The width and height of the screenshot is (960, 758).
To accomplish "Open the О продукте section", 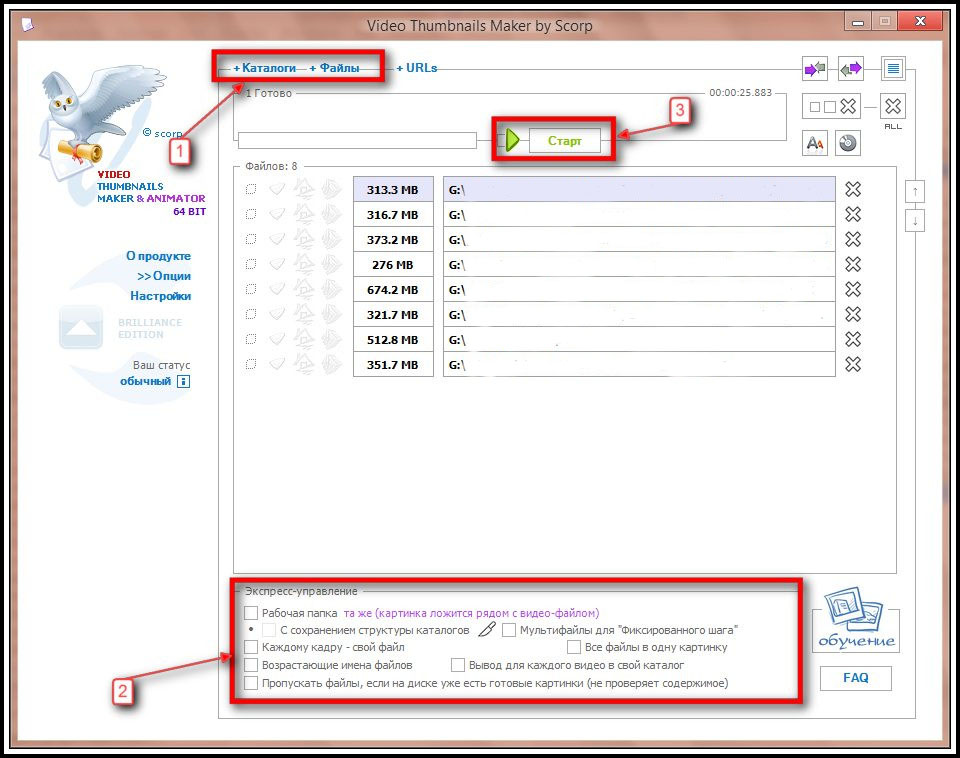I will point(159,256).
